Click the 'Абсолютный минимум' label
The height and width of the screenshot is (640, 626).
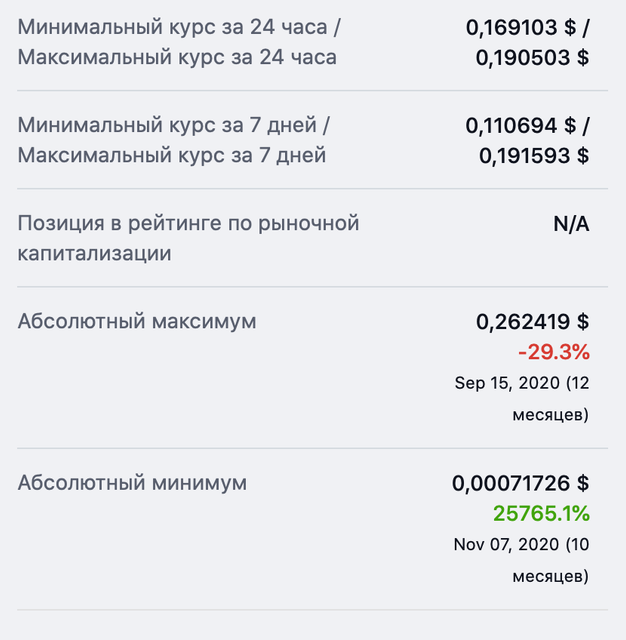point(132,483)
